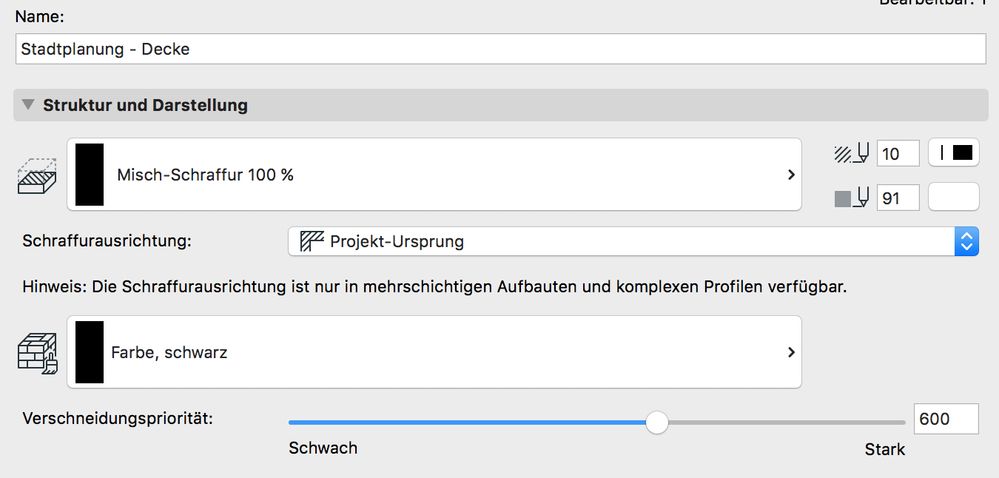The height and width of the screenshot is (478, 999).
Task: Click the cut fill hatch icon
Action: click(x=38, y=175)
